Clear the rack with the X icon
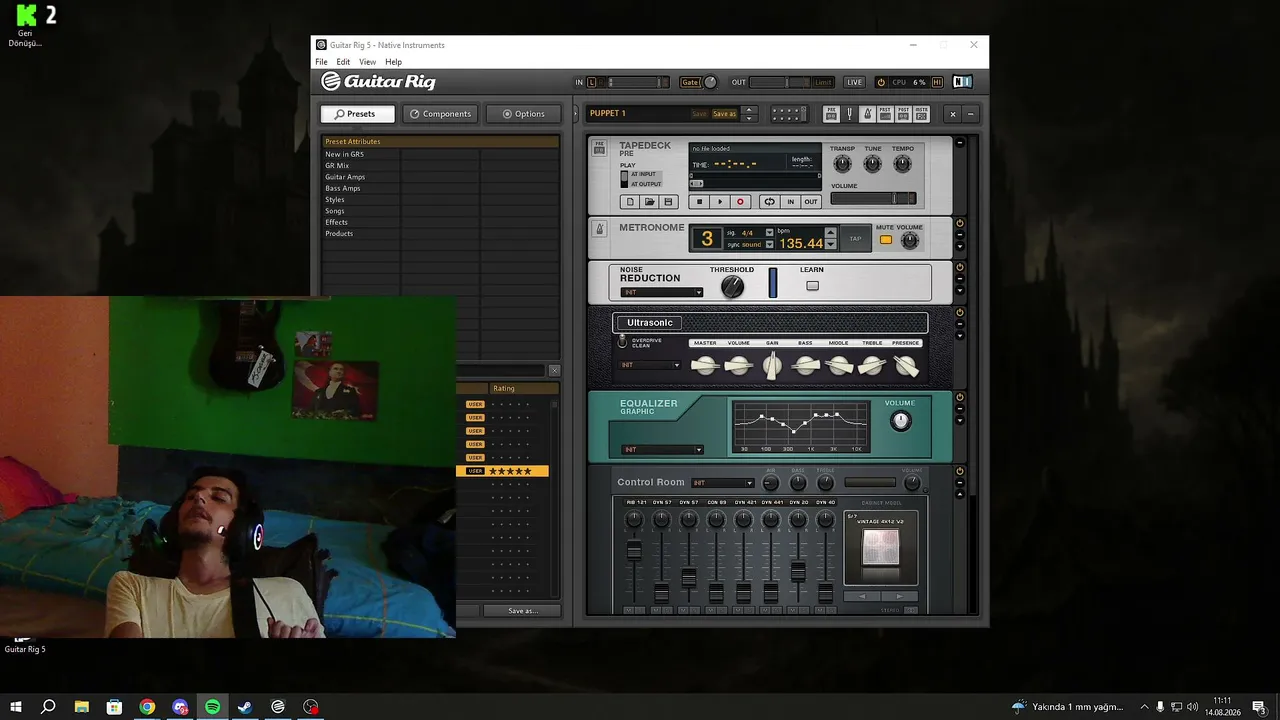Screen dimensions: 1280x720 tap(952, 114)
